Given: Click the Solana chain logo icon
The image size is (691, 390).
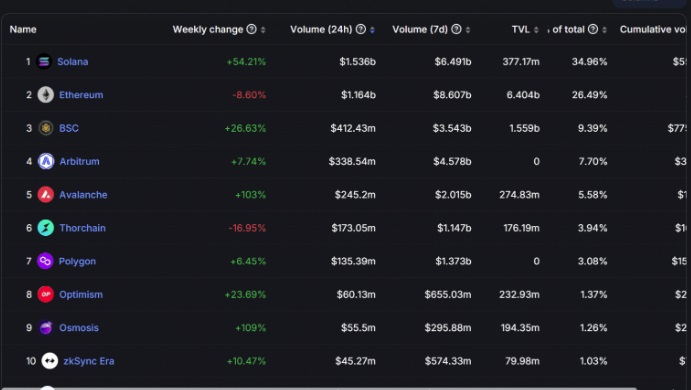Looking at the screenshot, I should (44, 62).
